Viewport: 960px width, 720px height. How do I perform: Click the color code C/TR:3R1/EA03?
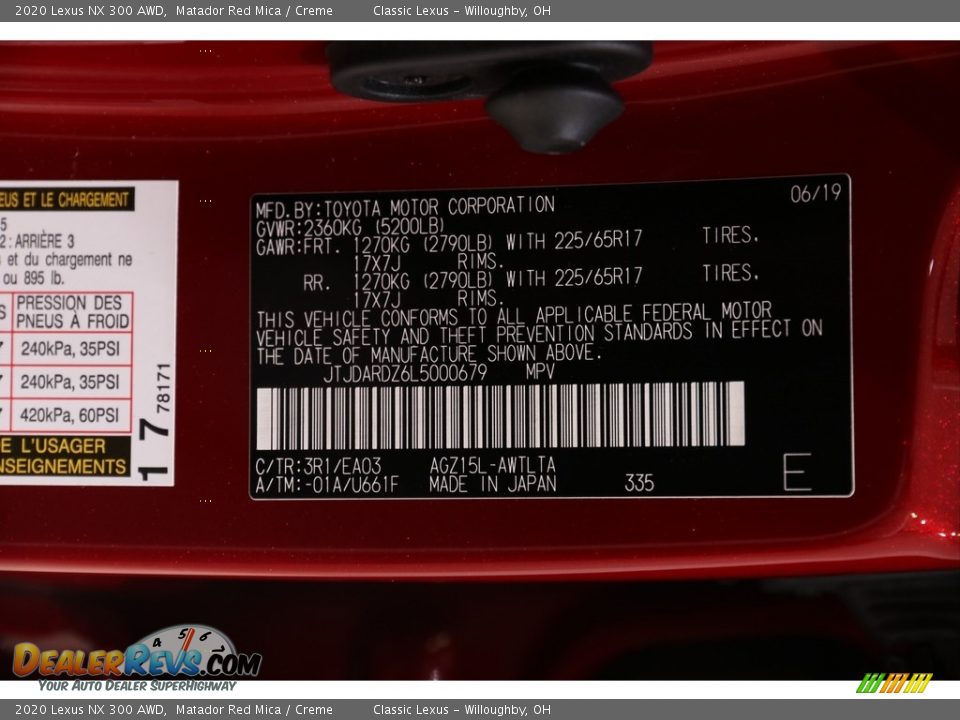[x=318, y=466]
